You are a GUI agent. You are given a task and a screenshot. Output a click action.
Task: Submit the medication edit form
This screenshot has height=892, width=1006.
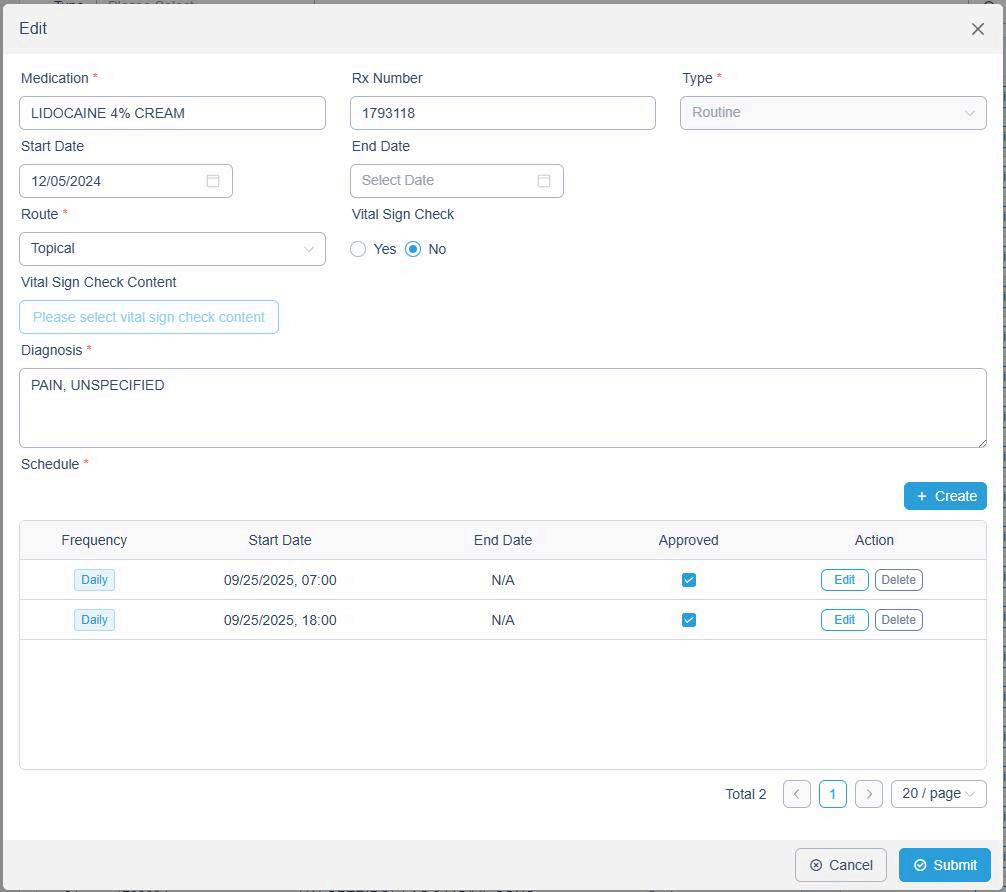tap(944, 865)
